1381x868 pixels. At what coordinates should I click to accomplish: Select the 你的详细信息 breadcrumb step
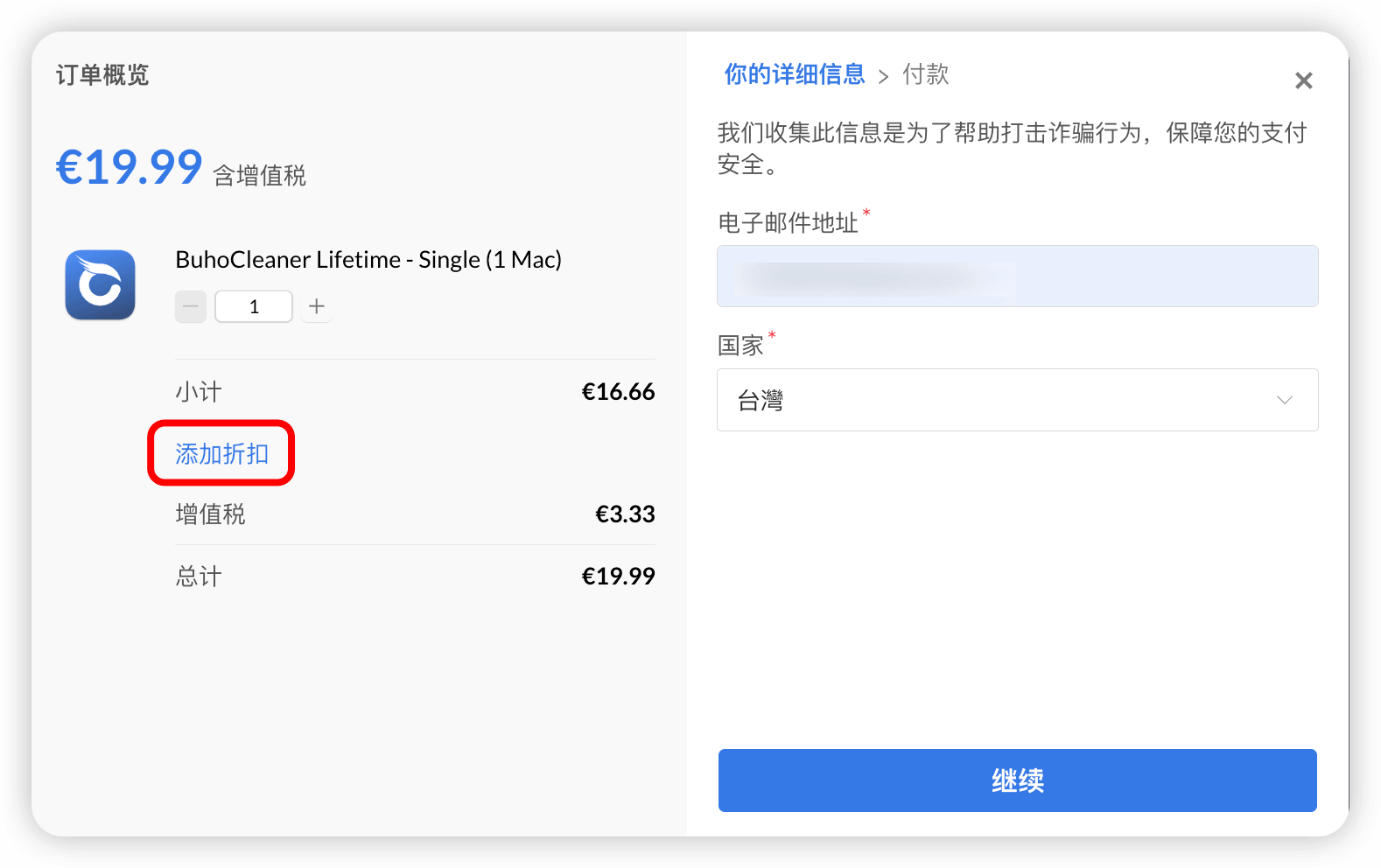pos(795,74)
